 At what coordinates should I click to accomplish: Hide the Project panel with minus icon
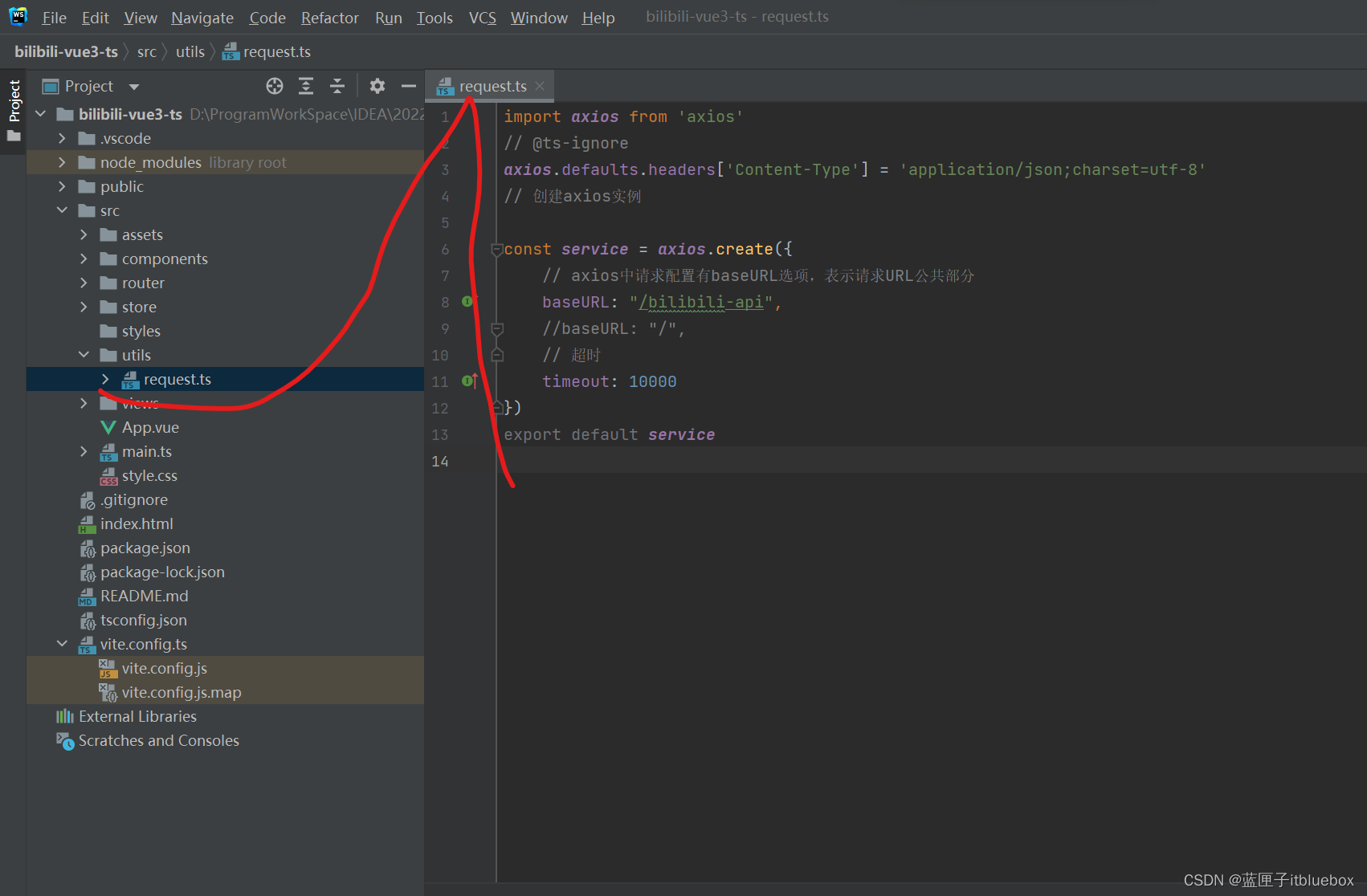coord(408,86)
